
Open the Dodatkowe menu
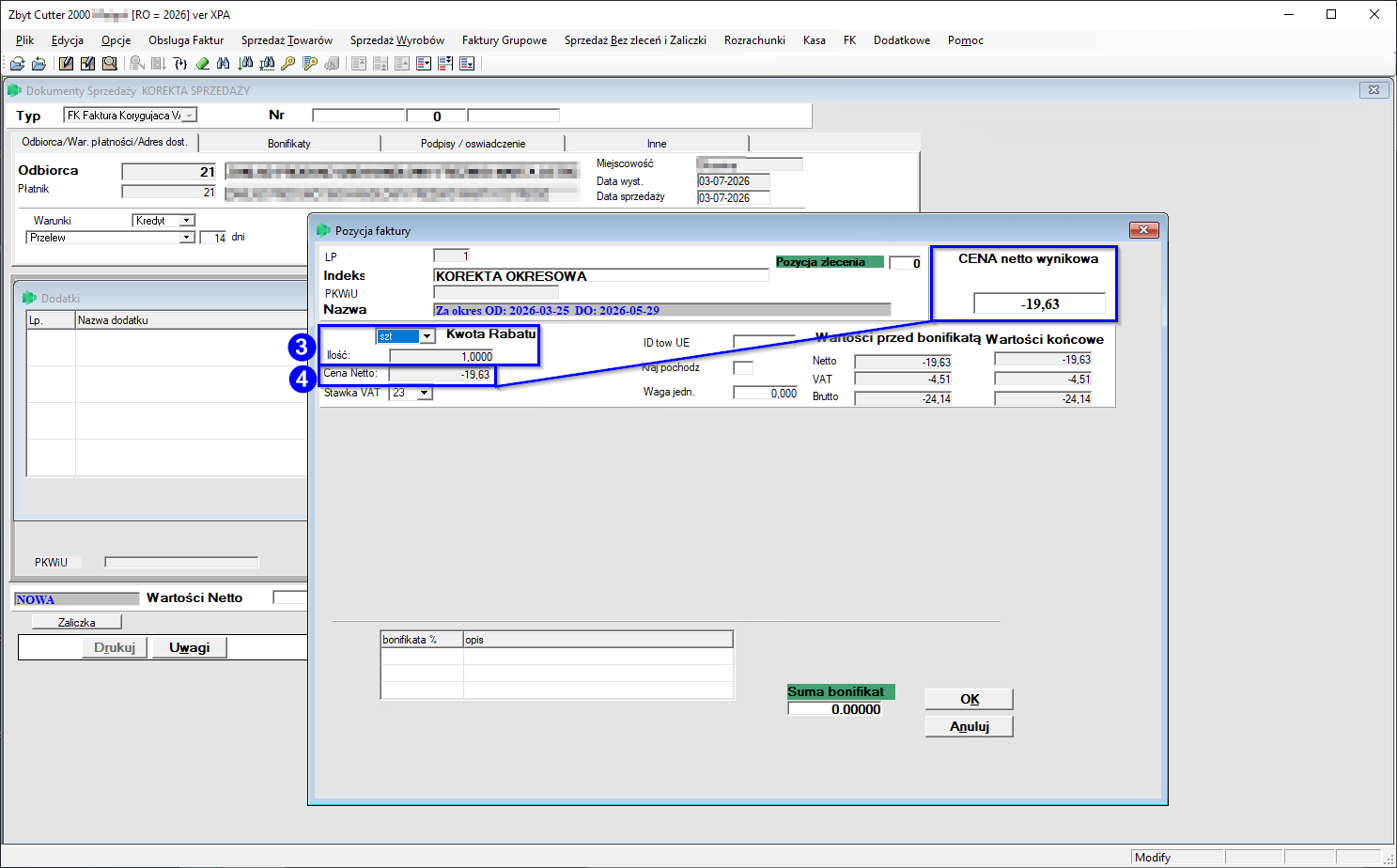pos(902,40)
